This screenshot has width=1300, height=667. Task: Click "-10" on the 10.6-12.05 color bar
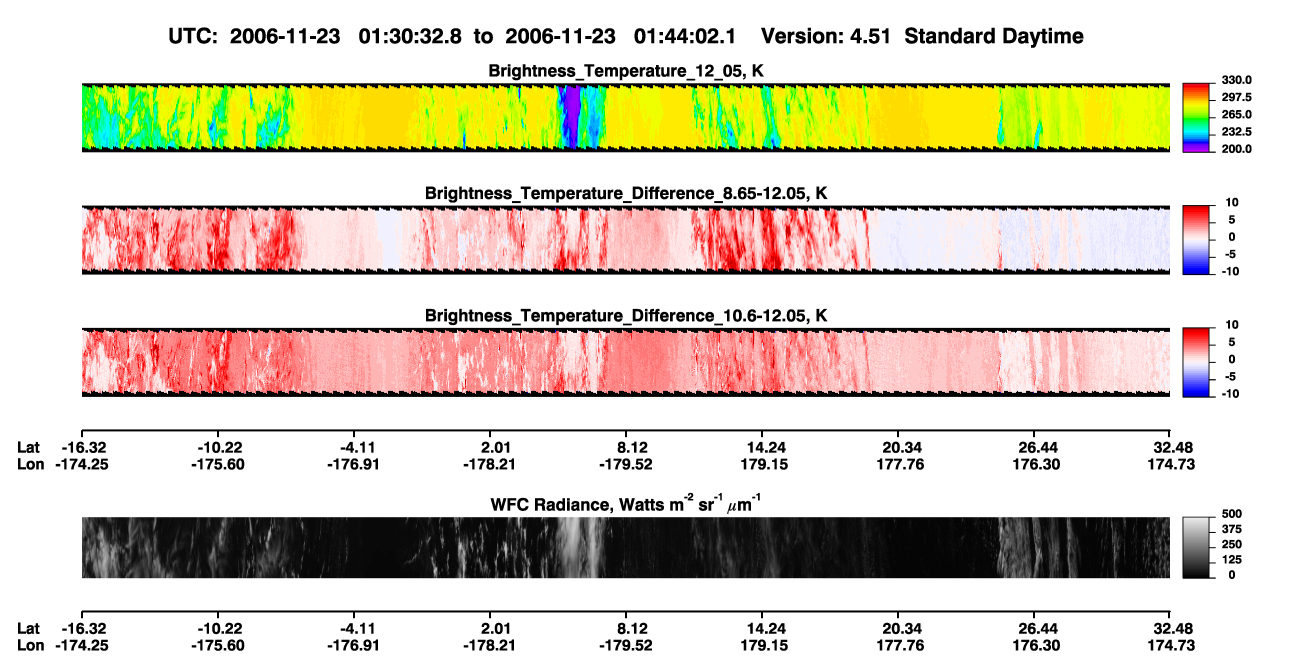coord(1230,394)
